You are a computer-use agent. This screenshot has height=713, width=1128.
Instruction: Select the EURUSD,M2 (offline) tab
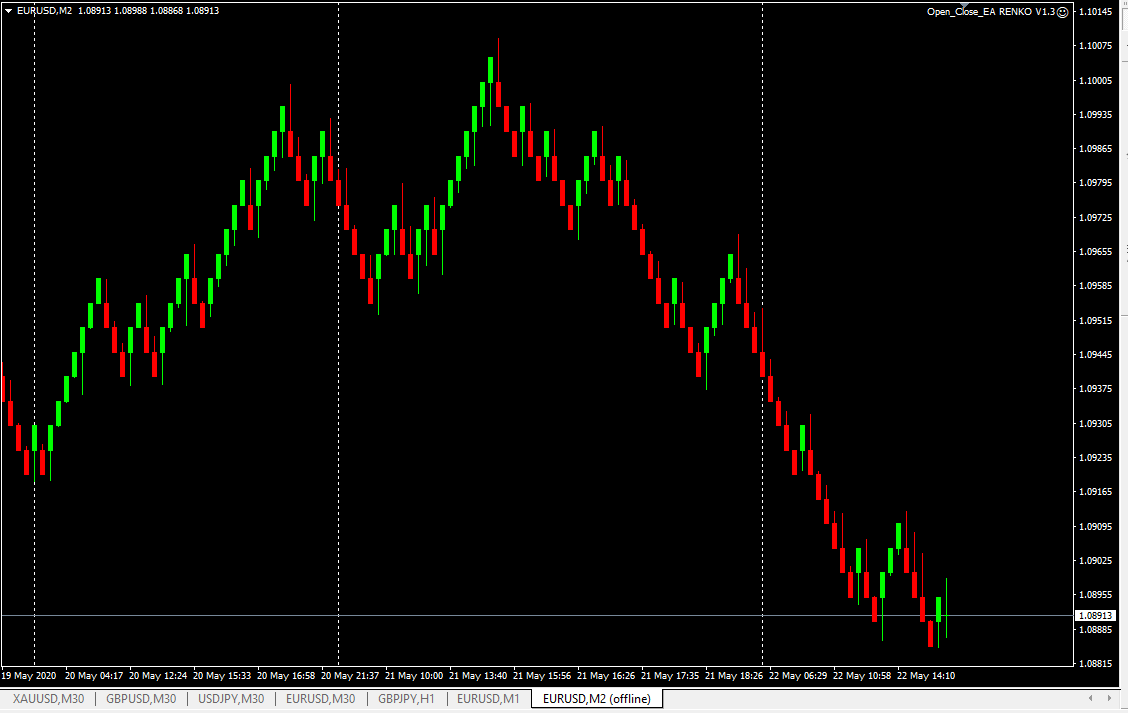[596, 699]
